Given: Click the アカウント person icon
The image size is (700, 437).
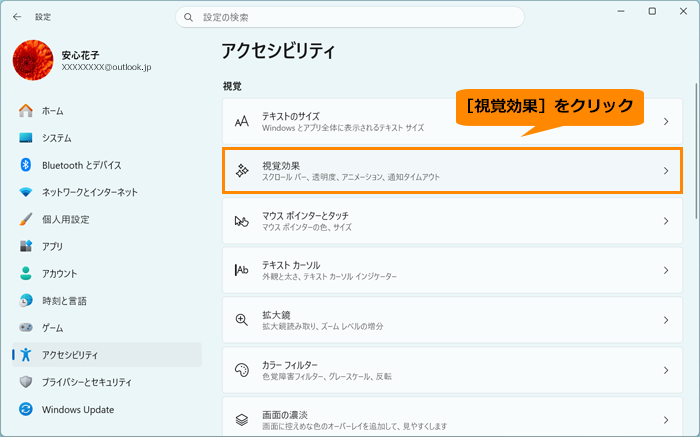Looking at the screenshot, I should tap(26, 273).
